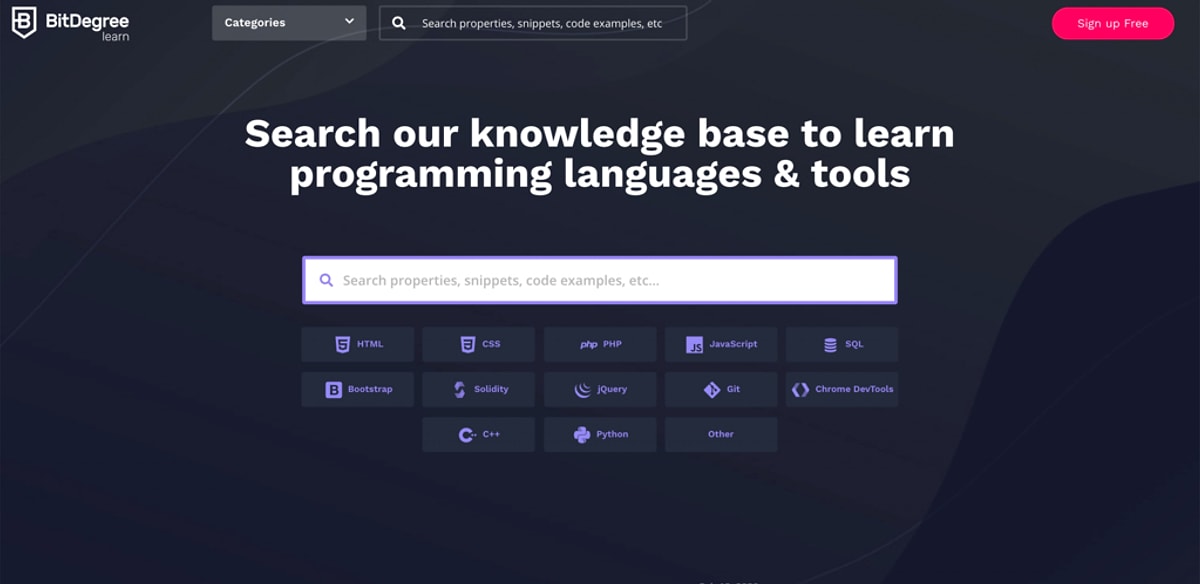
Task: Click the Categories dropdown chevron arrow
Action: click(349, 22)
